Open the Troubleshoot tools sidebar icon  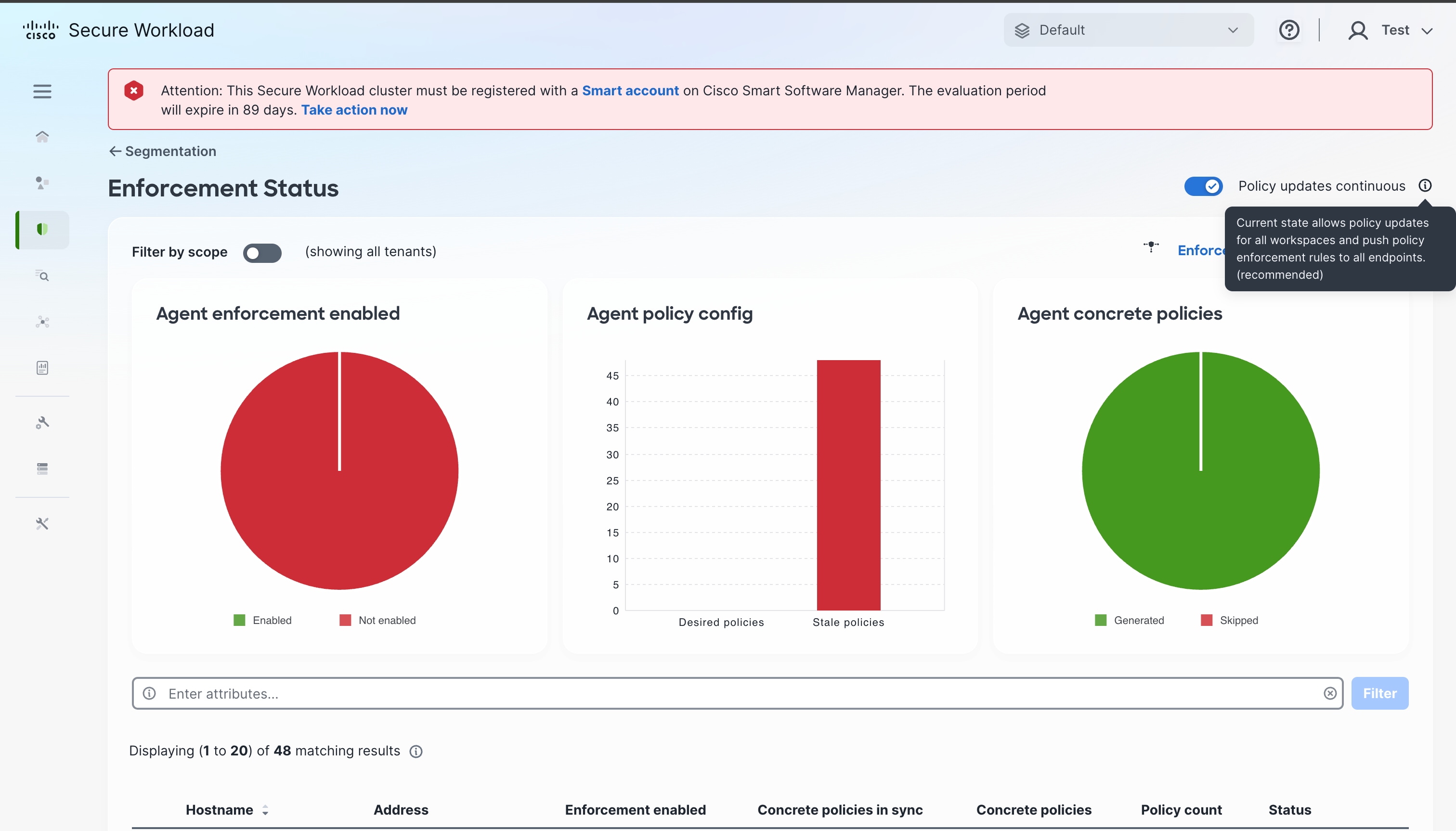click(x=42, y=523)
